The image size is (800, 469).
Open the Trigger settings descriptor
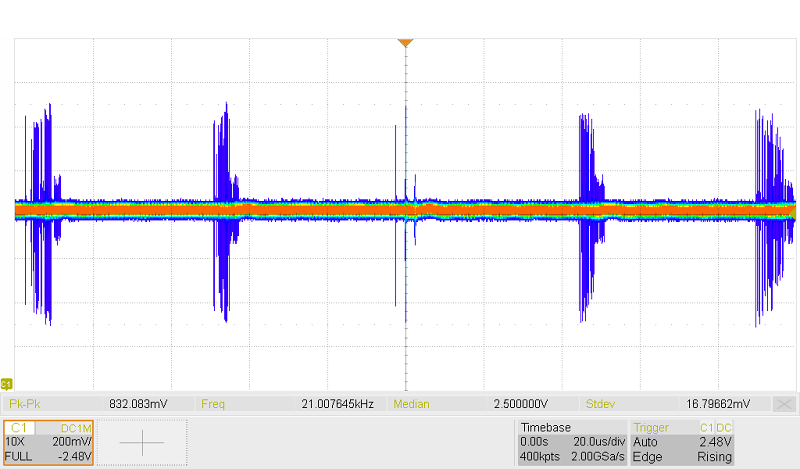tap(684, 441)
